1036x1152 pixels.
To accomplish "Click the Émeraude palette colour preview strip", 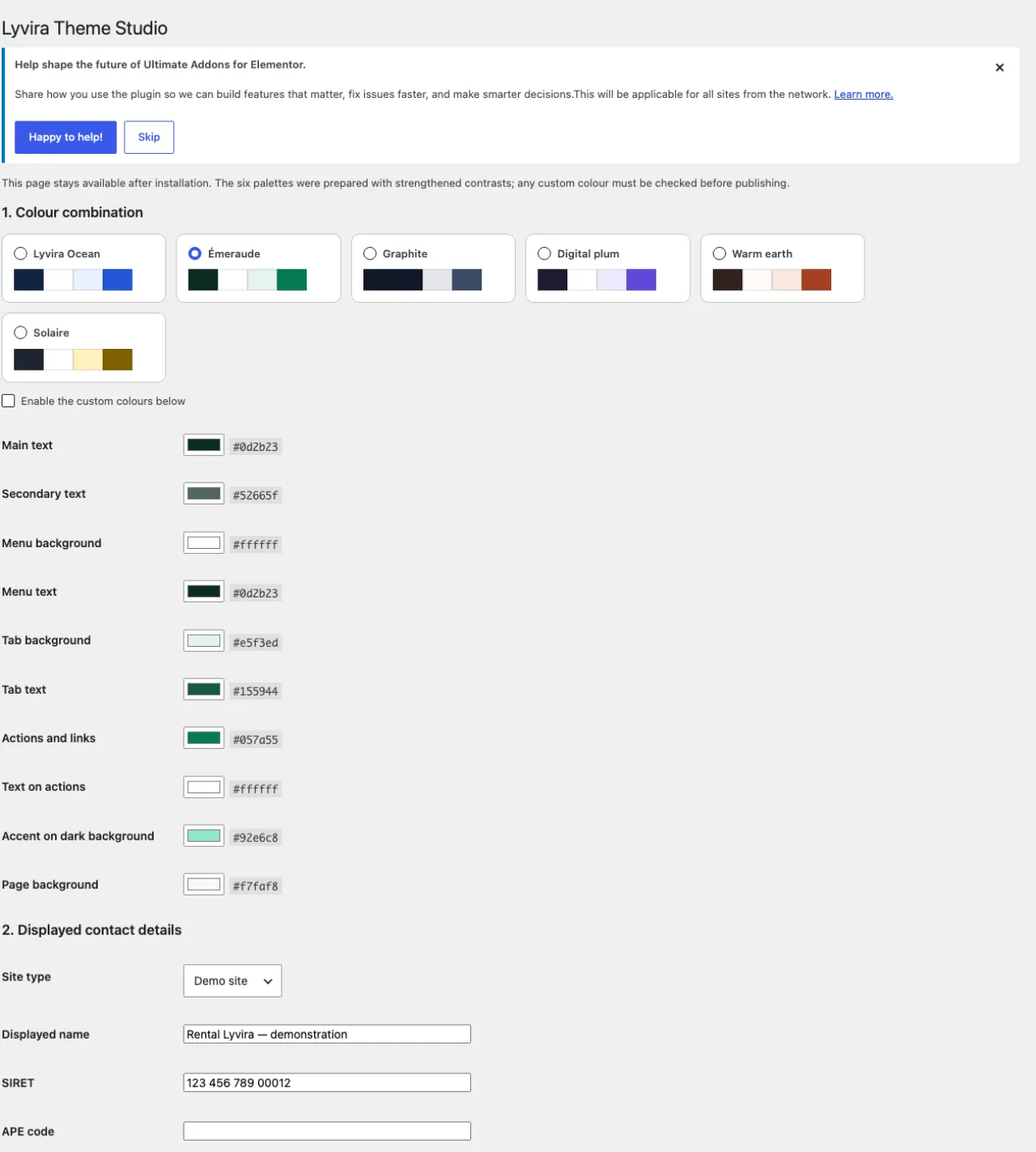I will pos(248,280).
